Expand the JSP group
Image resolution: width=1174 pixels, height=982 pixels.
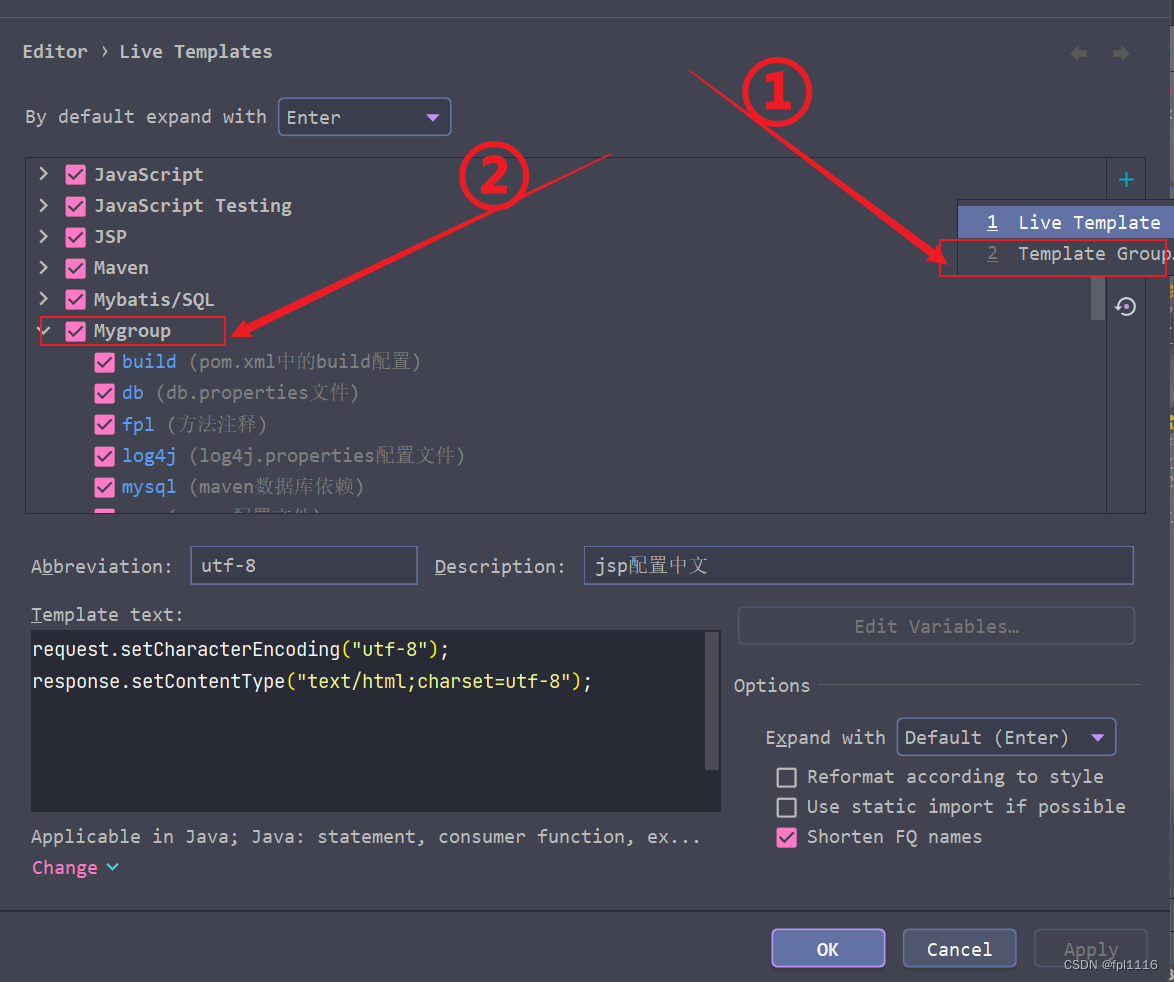click(x=43, y=237)
